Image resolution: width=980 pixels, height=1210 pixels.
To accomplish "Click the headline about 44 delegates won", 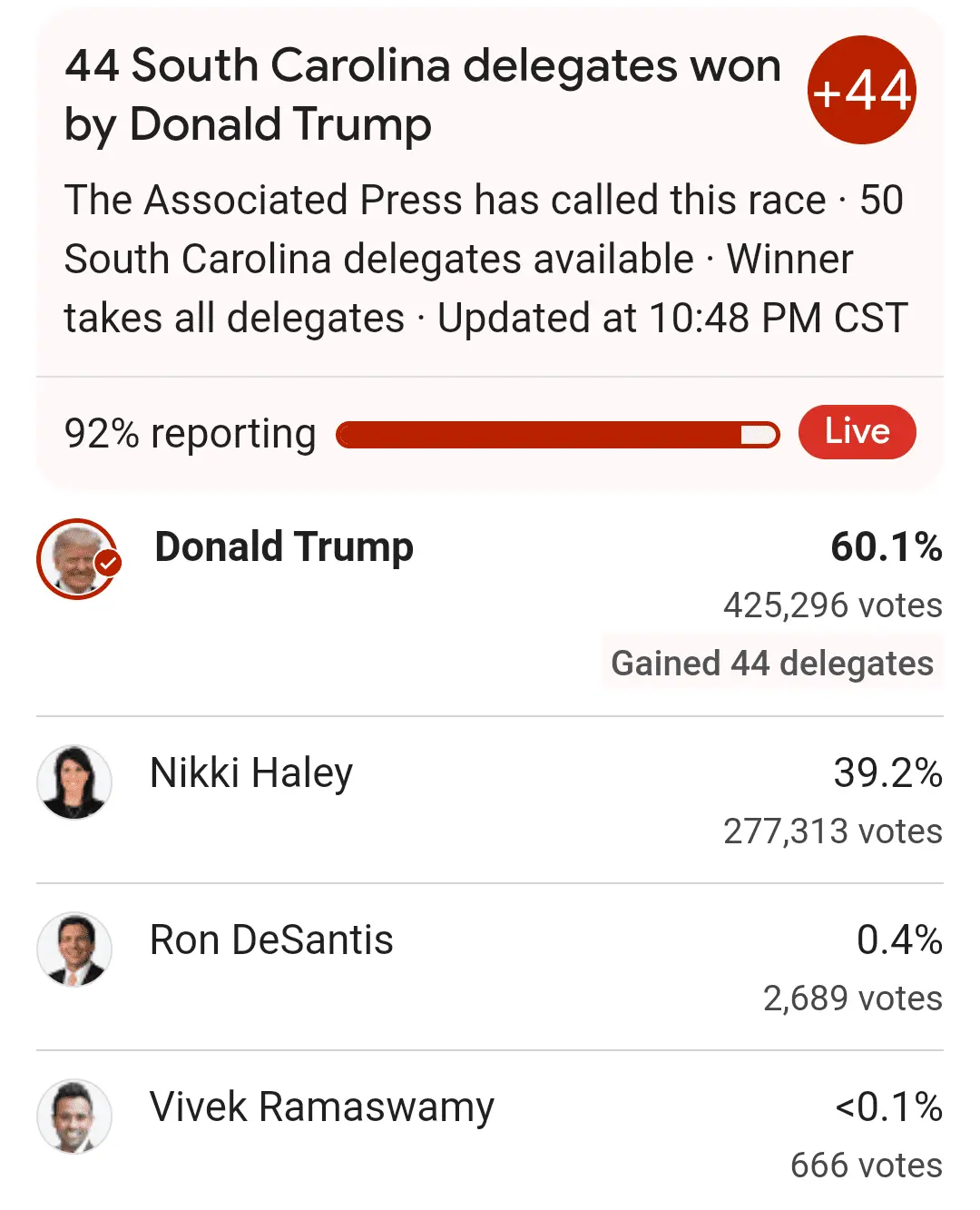I will (x=422, y=94).
